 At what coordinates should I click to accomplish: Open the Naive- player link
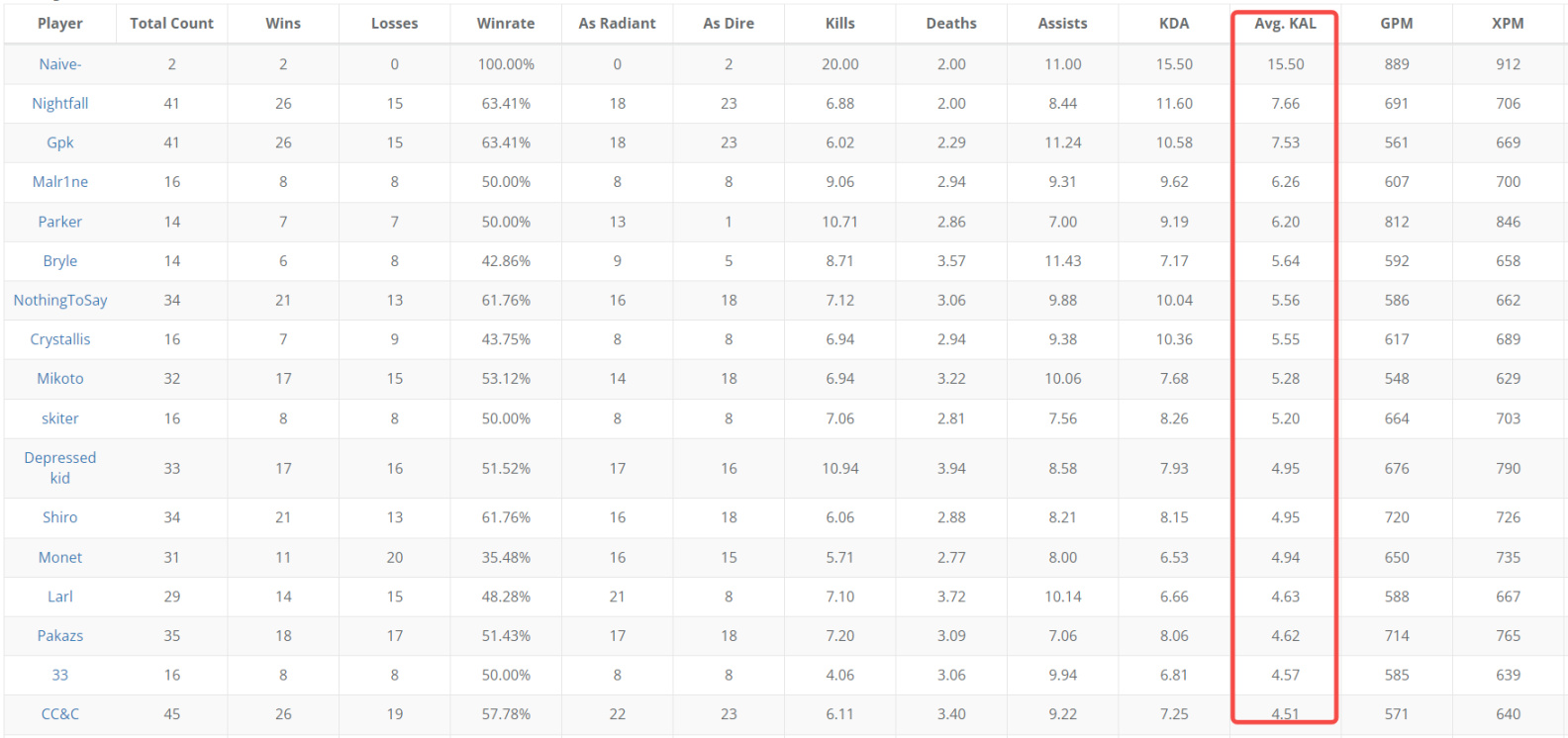click(x=60, y=64)
